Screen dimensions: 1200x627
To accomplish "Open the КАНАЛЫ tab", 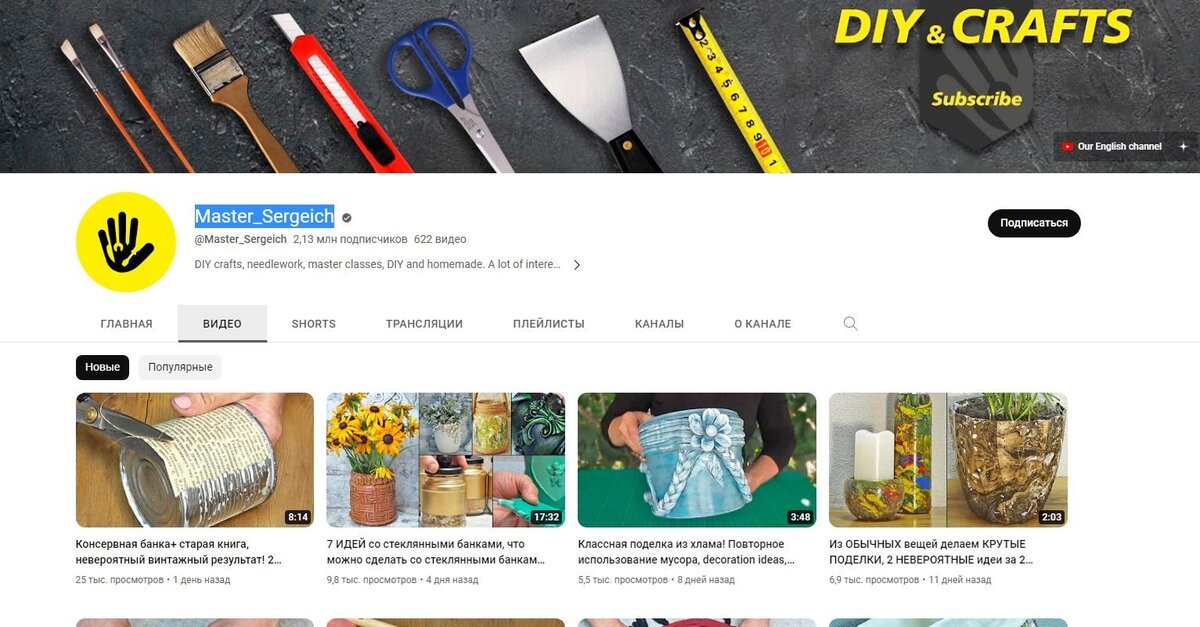I will [x=659, y=323].
